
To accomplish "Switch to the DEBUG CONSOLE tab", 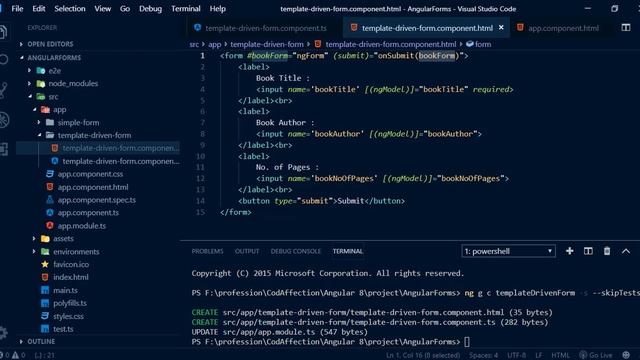I will pyautogui.click(x=296, y=251).
